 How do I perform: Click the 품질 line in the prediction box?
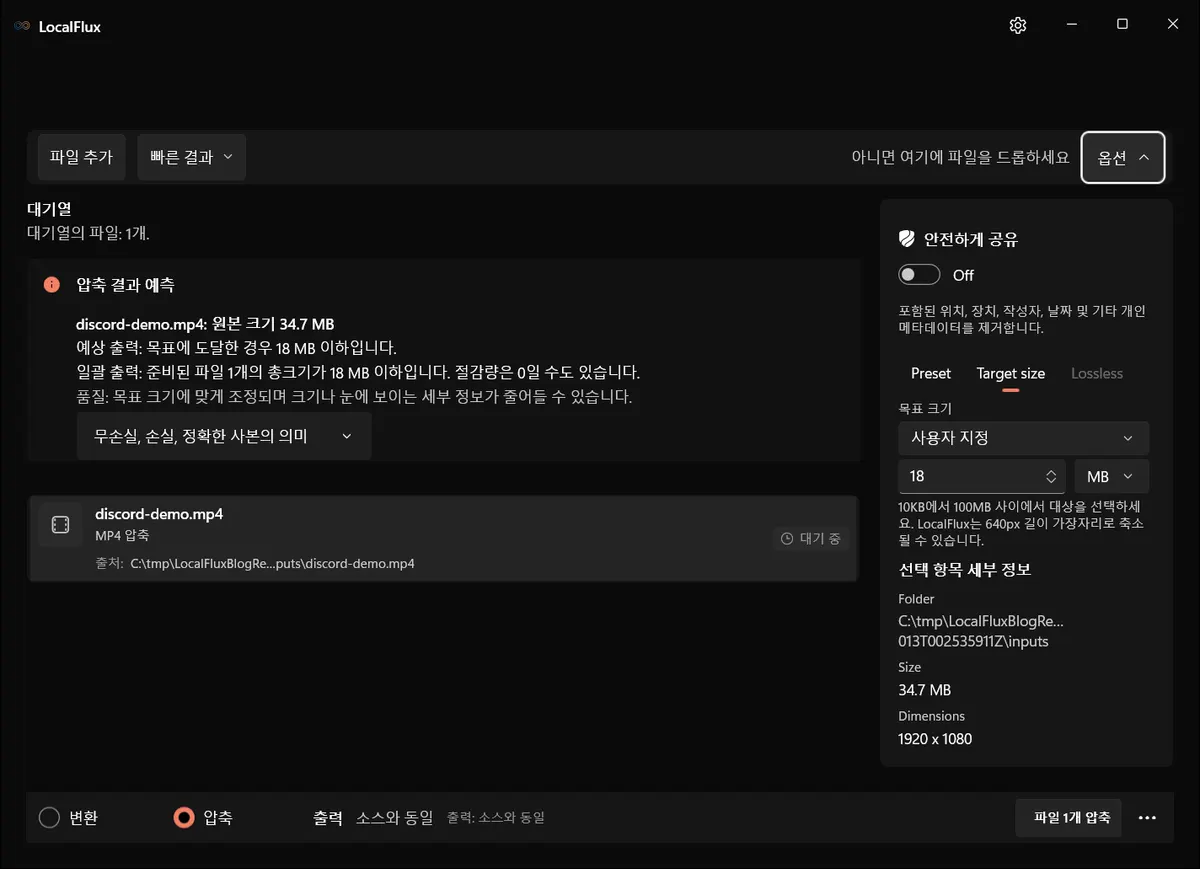tap(354, 396)
